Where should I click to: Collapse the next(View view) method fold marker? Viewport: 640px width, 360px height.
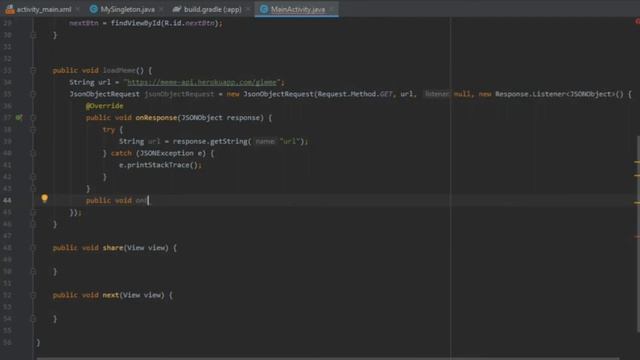coord(34,296)
